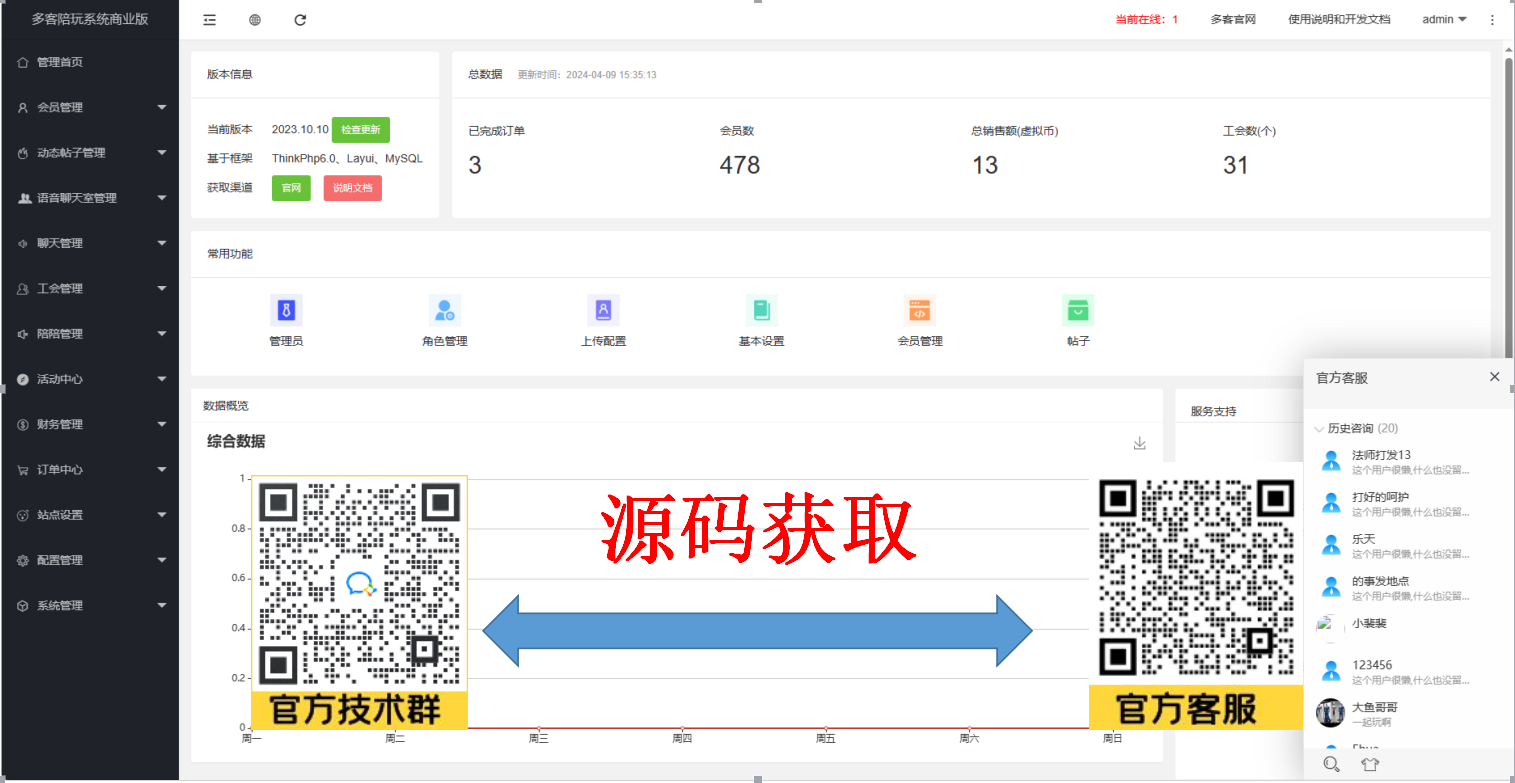Download the 综合数据 chart image
The height and width of the screenshot is (783, 1515).
[1139, 443]
